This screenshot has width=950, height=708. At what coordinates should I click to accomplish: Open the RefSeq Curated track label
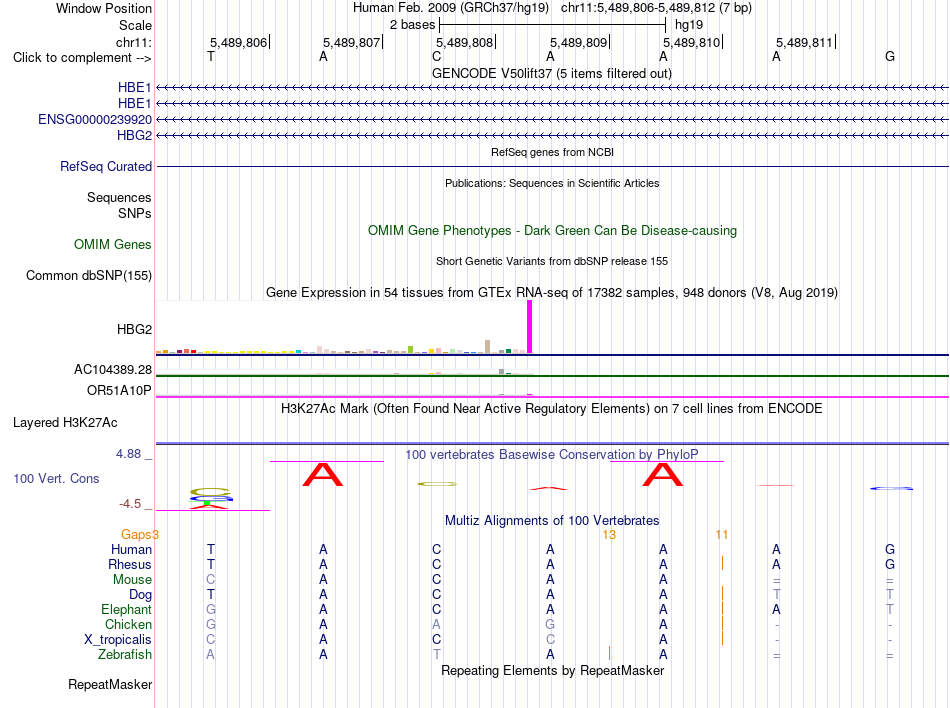click(x=105, y=166)
